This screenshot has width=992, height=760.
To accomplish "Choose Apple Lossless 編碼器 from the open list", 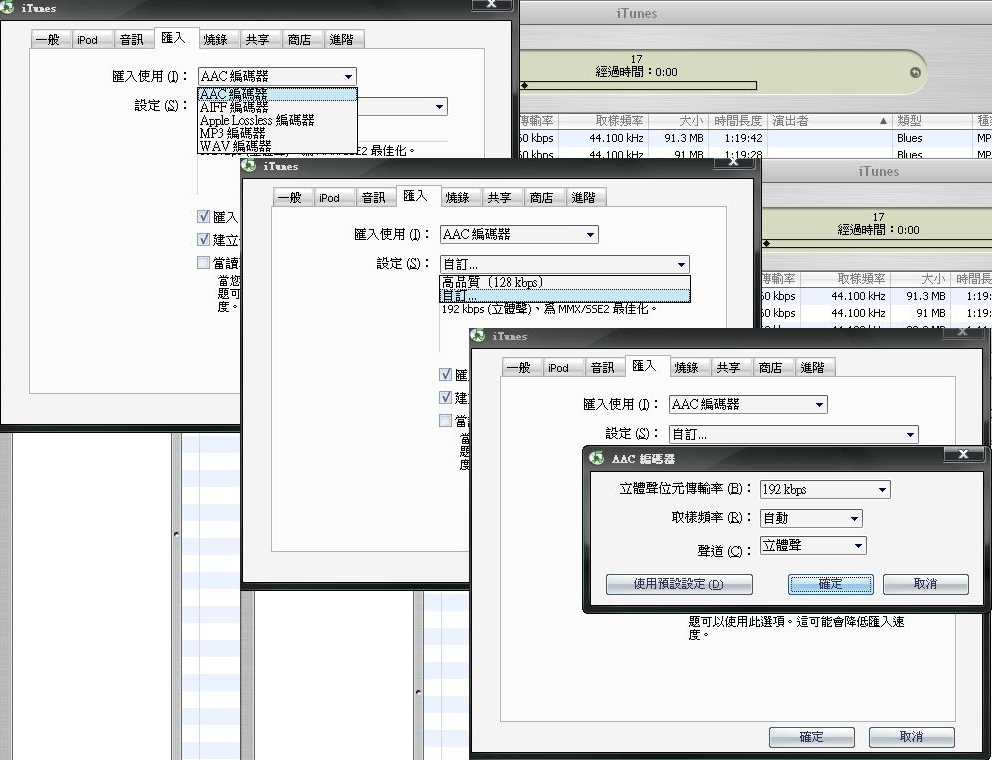I will [x=257, y=120].
